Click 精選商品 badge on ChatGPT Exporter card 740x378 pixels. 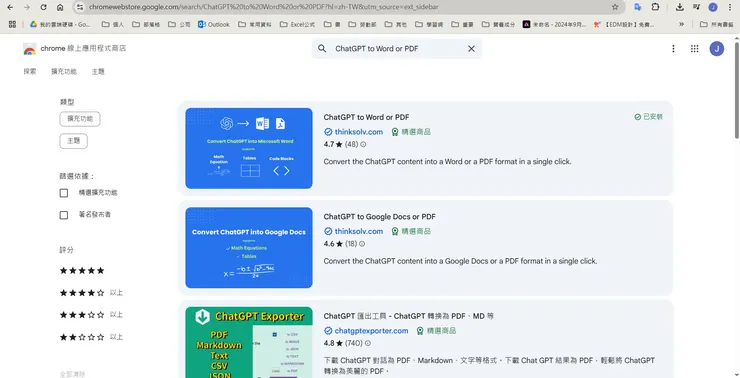coord(437,331)
